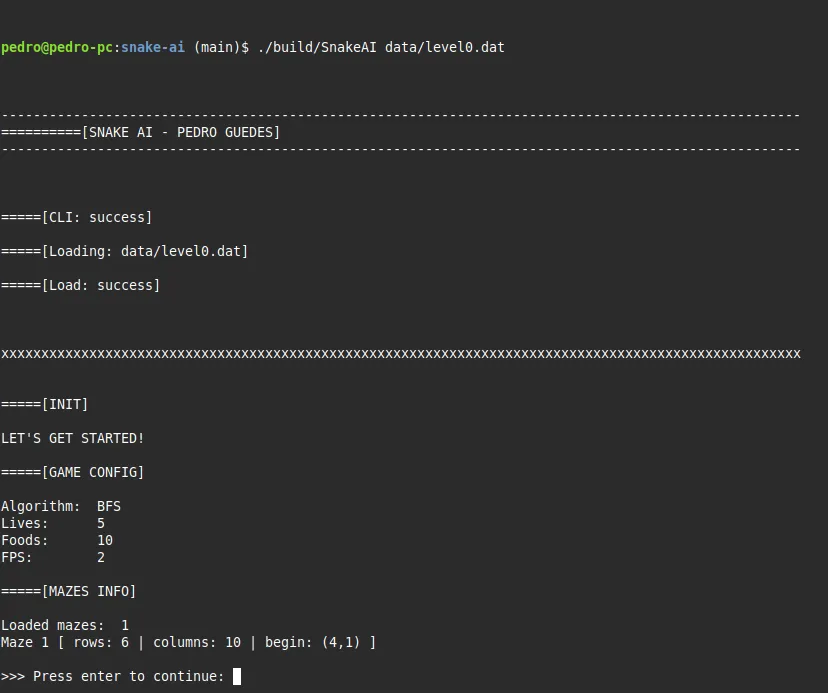Click the Lives value of 5
The height and width of the screenshot is (693, 828).
101,523
